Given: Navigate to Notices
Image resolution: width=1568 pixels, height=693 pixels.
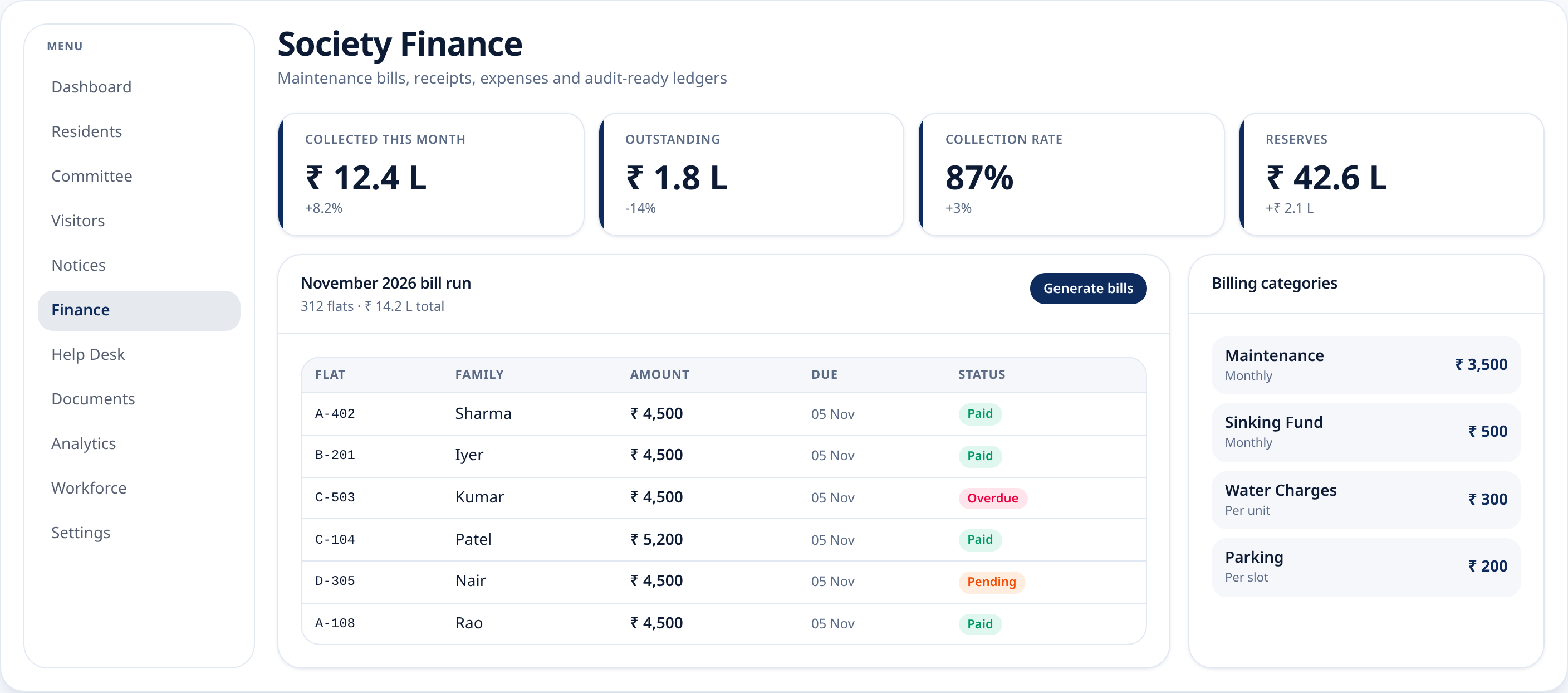Looking at the screenshot, I should [x=139, y=266].
